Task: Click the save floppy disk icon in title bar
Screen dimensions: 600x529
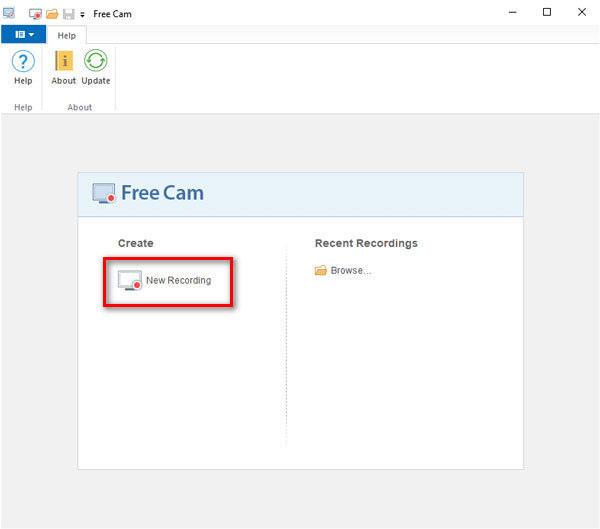Action: [x=68, y=14]
